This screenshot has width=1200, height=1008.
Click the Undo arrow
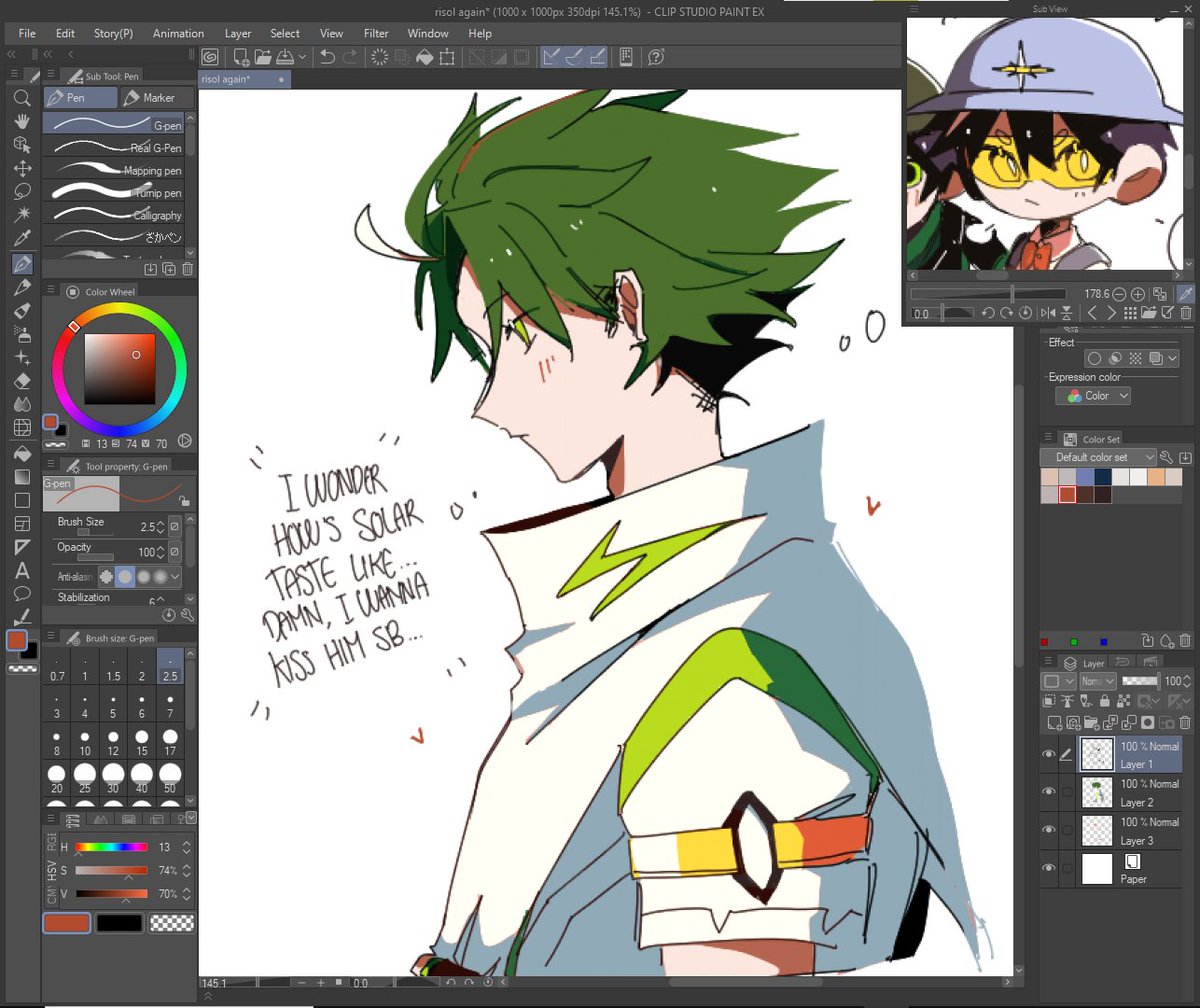tap(327, 57)
